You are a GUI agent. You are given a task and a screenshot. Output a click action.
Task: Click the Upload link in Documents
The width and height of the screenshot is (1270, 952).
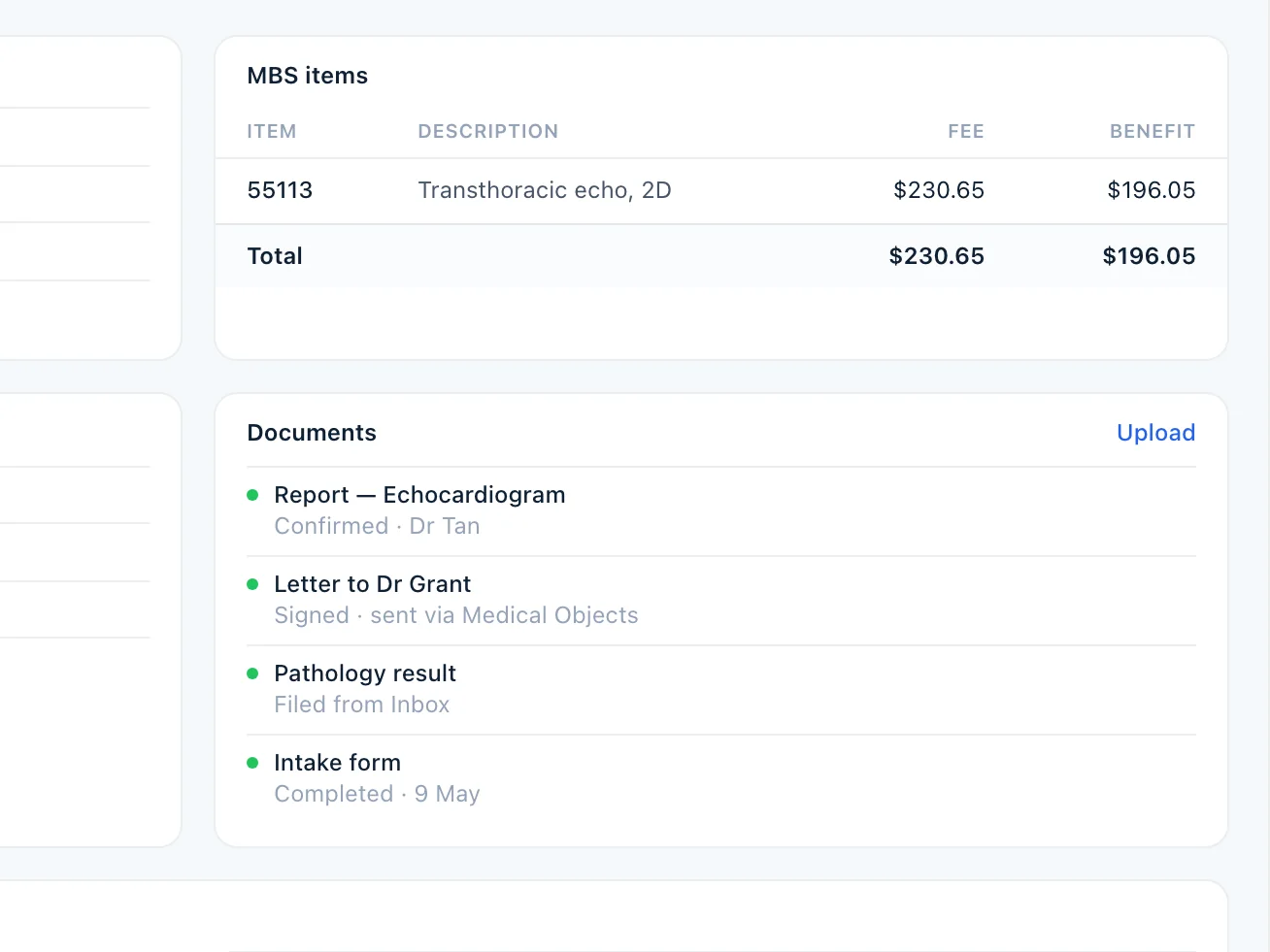(1155, 433)
